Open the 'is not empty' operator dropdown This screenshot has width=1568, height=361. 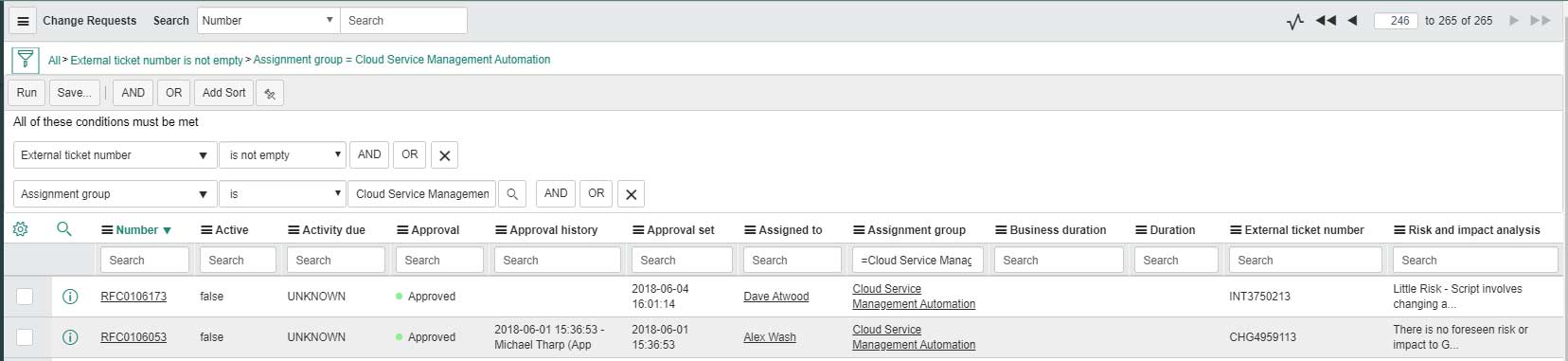(283, 155)
